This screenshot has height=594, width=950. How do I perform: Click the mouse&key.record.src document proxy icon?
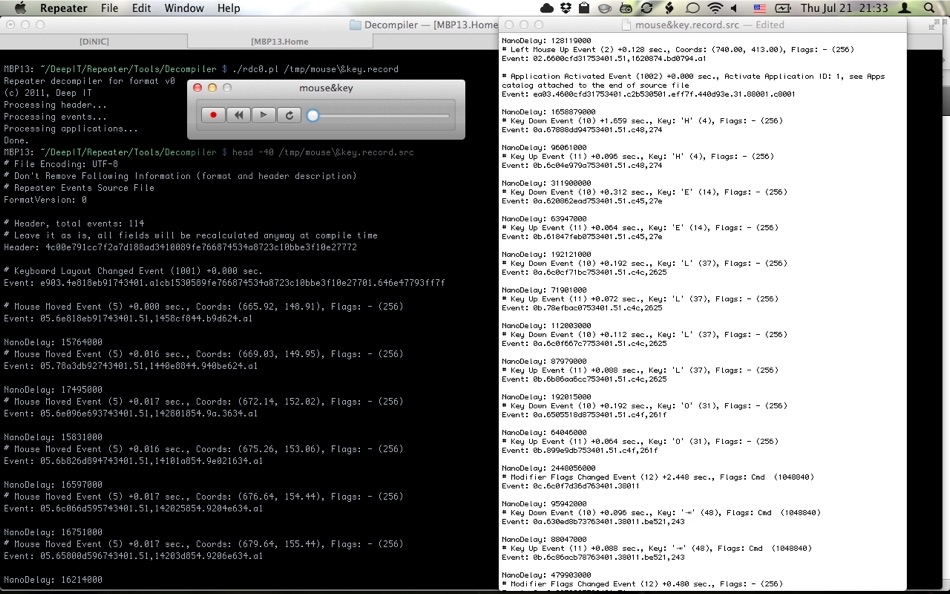click(x=626, y=25)
